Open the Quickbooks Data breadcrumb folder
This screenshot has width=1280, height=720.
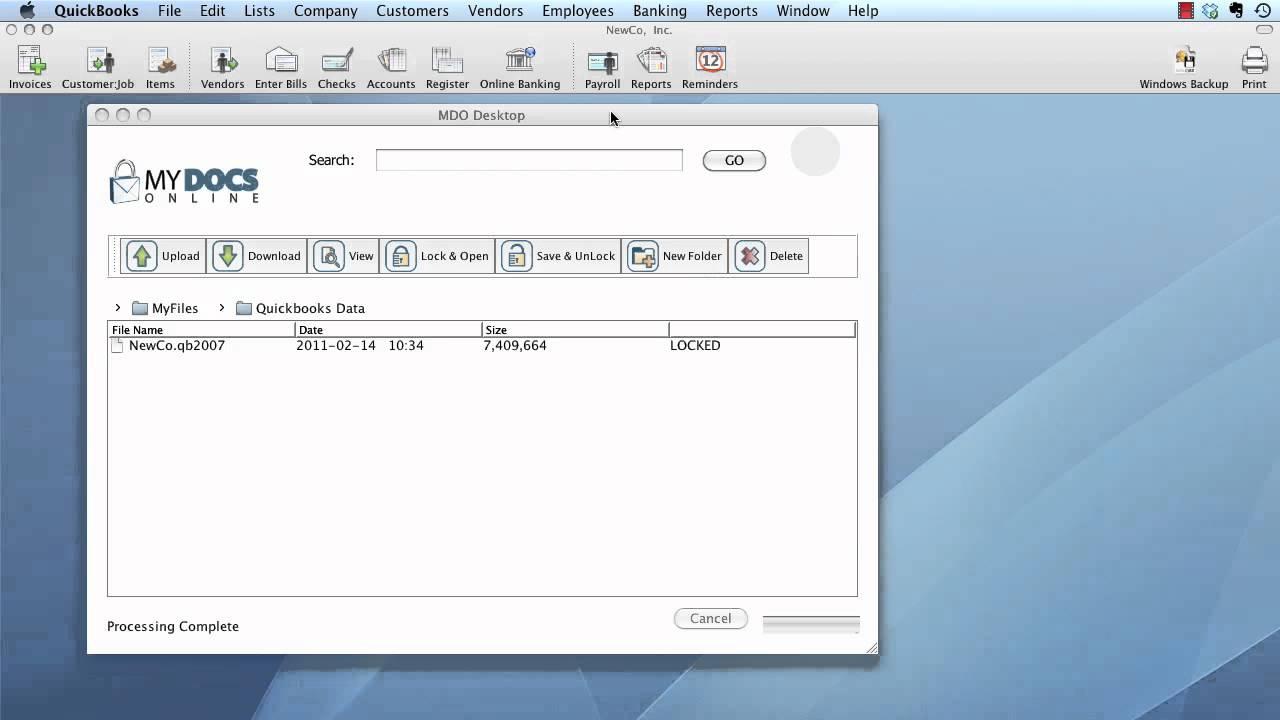[x=300, y=308]
